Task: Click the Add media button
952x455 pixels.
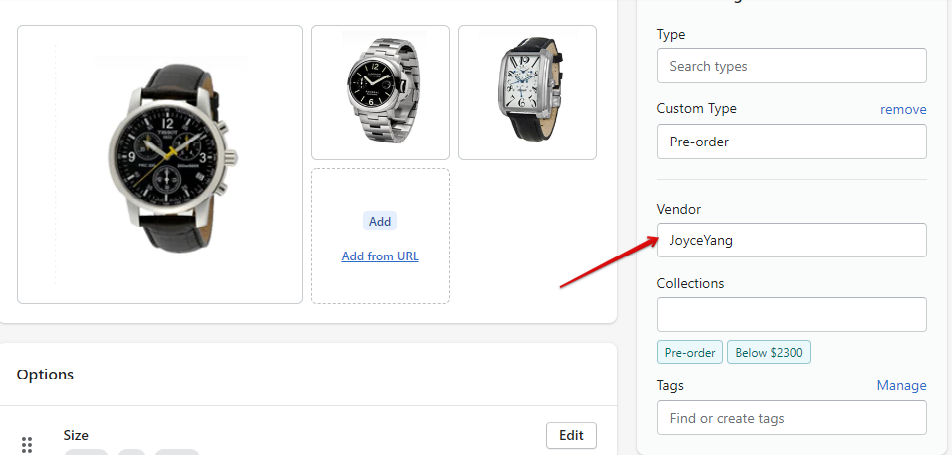Action: [x=380, y=221]
